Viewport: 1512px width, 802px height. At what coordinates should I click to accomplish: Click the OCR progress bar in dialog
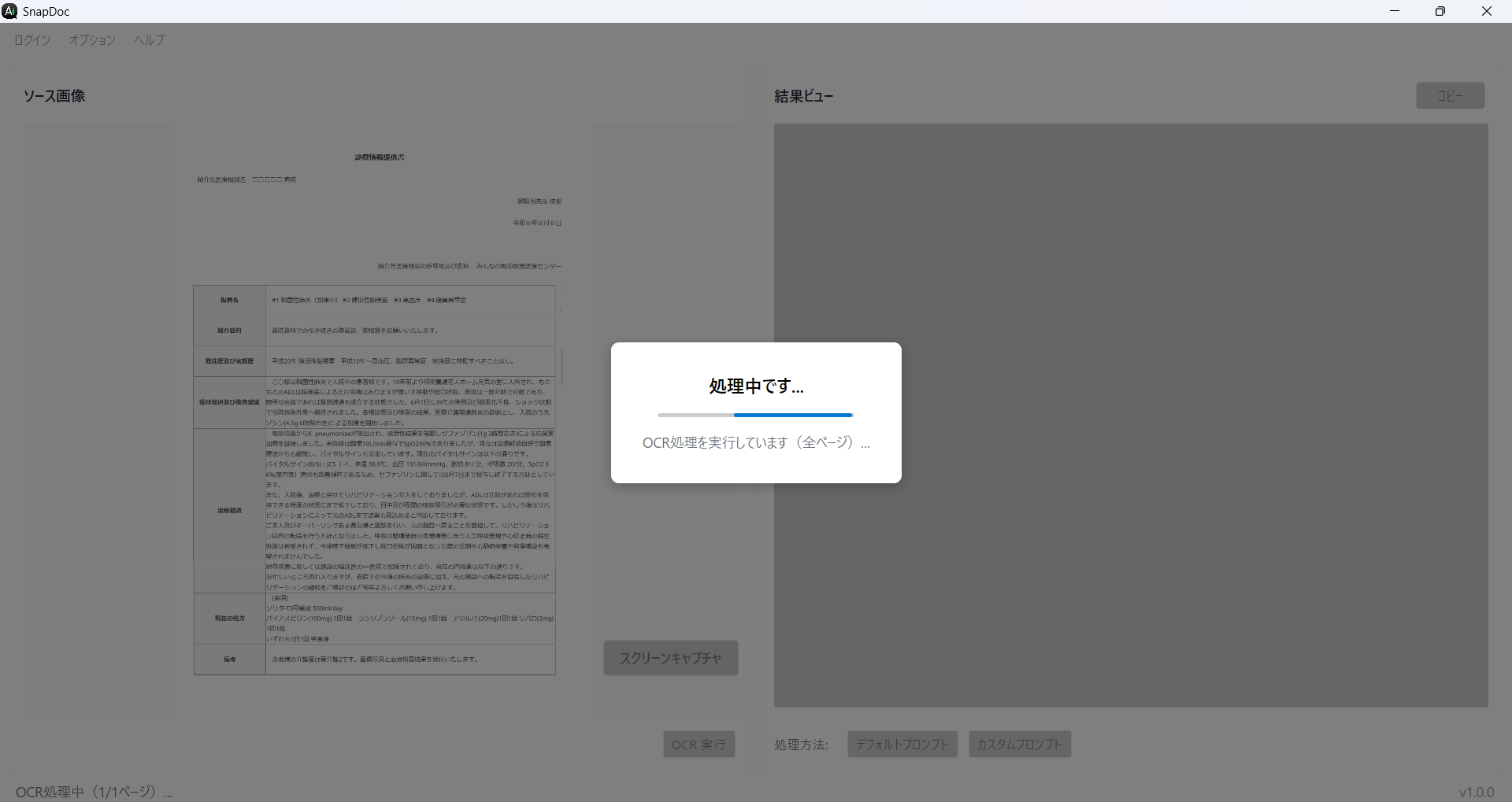tap(755, 415)
